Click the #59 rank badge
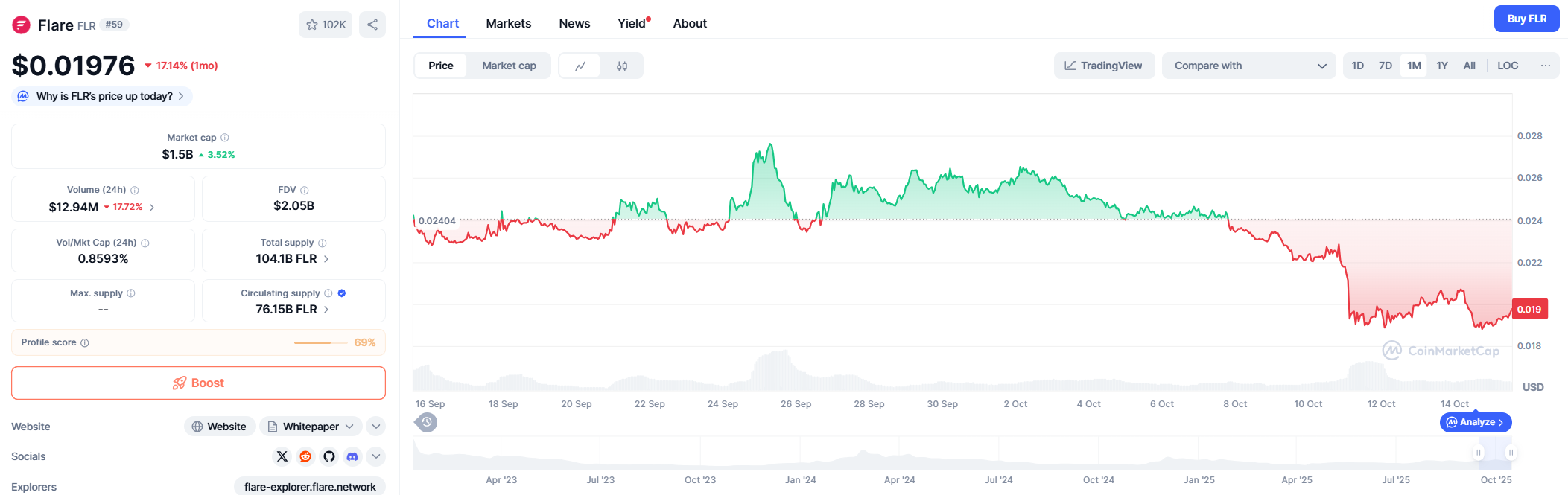 click(x=114, y=25)
